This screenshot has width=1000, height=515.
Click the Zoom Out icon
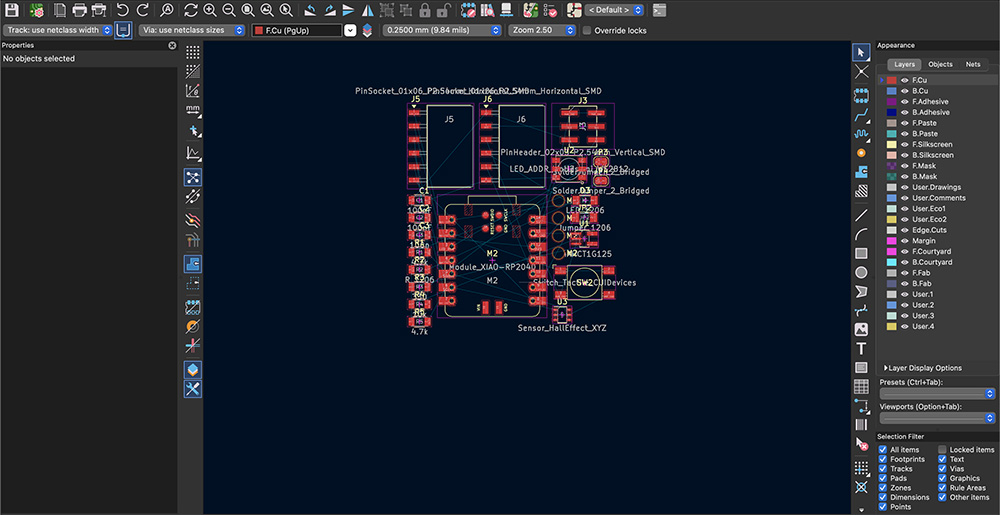229,10
